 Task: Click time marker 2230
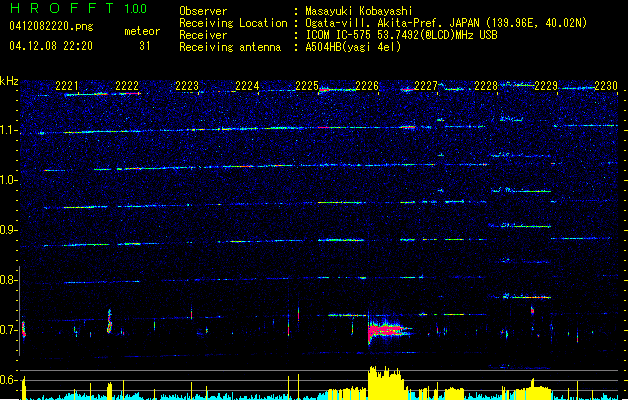pos(606,86)
